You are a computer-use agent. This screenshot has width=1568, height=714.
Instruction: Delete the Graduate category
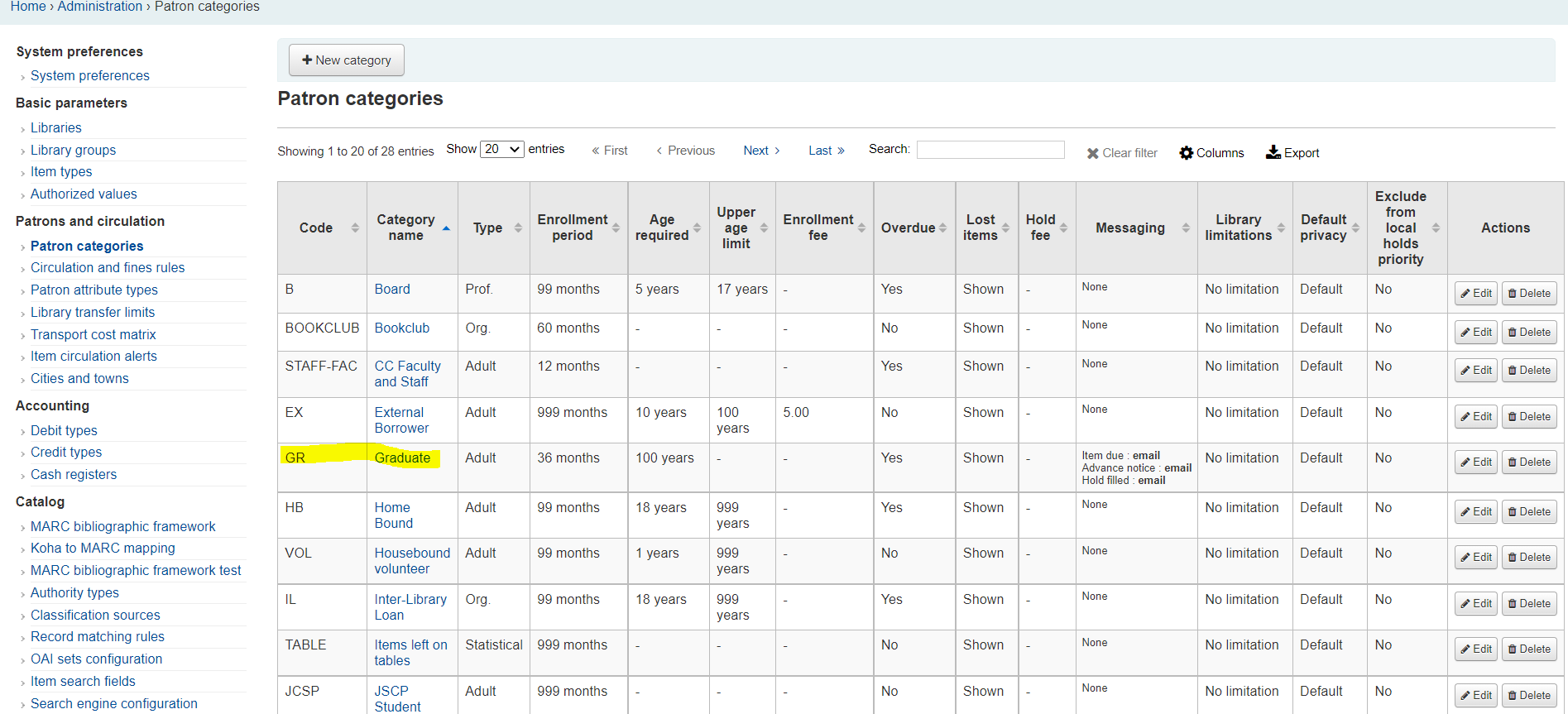click(x=1529, y=462)
